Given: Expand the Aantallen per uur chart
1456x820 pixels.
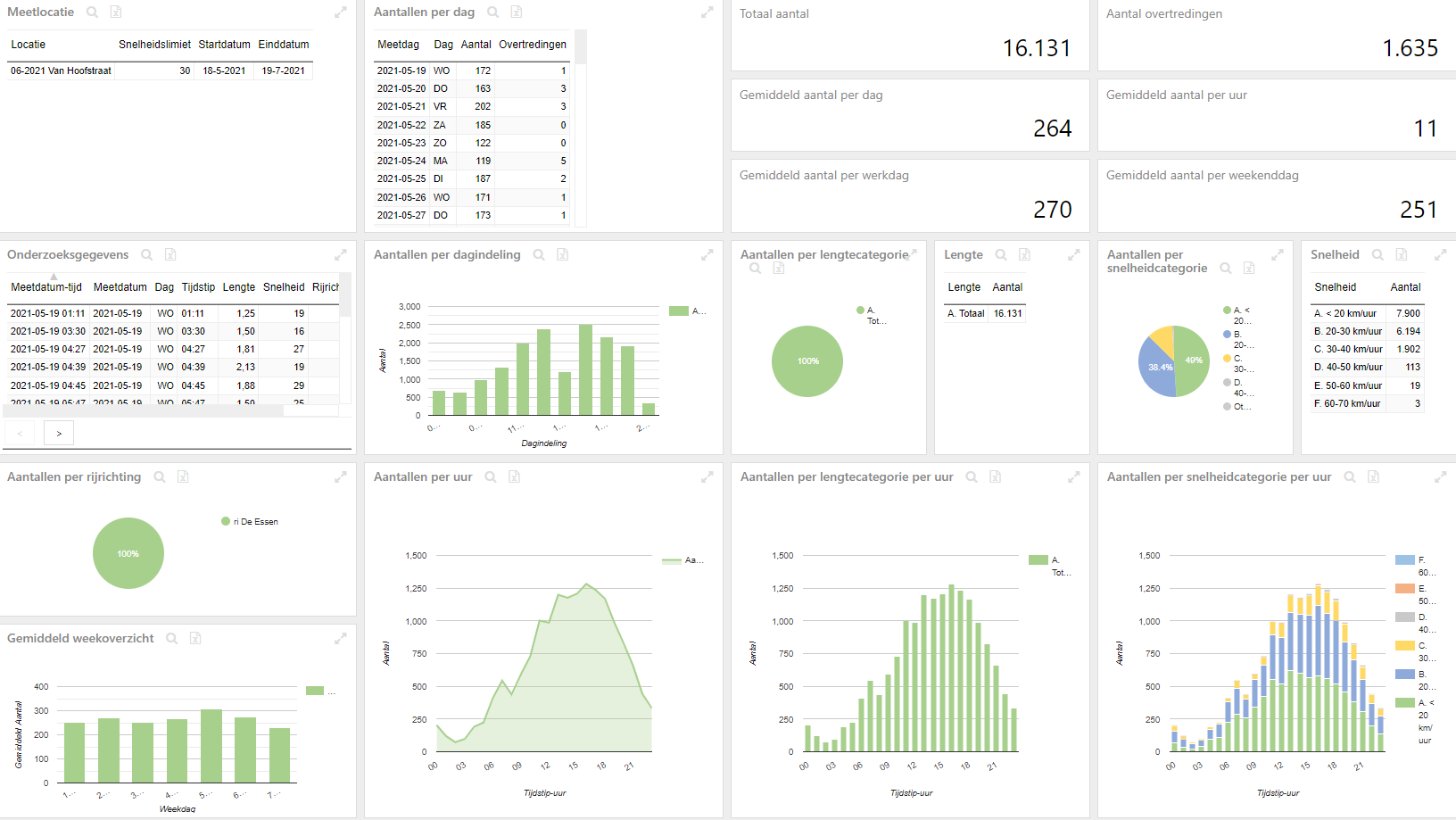Looking at the screenshot, I should click(x=707, y=477).
